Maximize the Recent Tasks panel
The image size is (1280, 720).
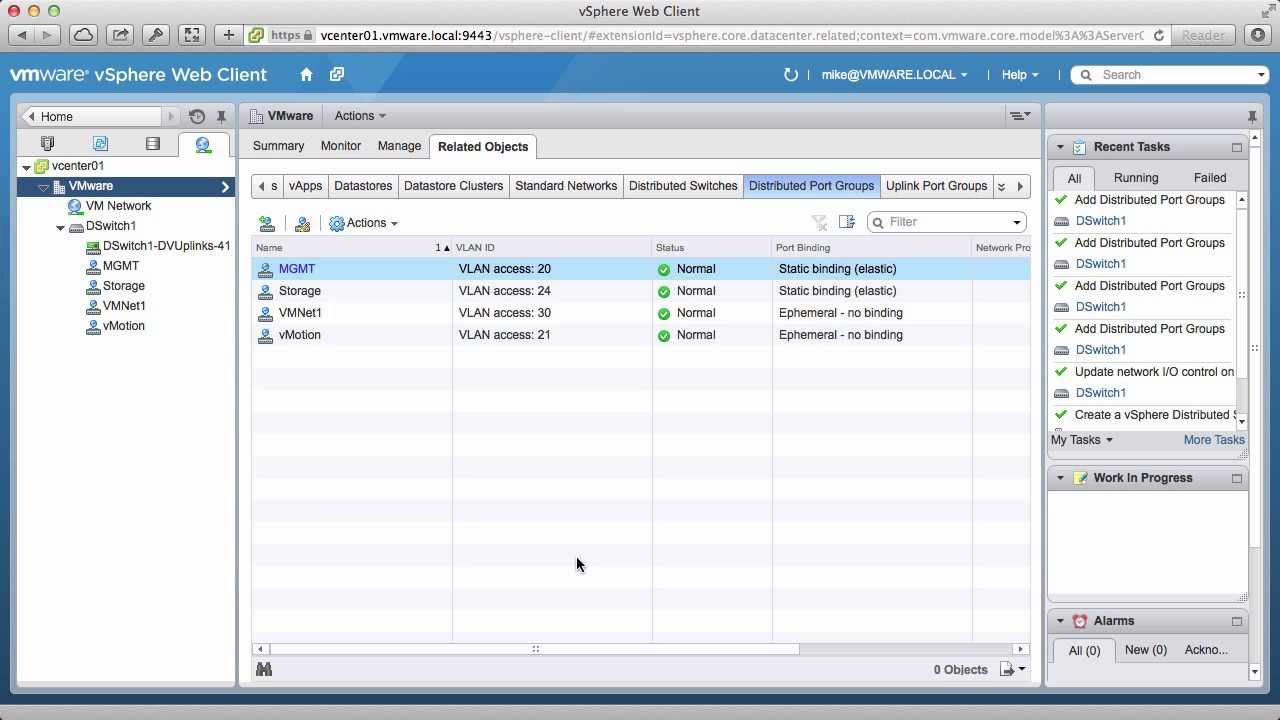pyautogui.click(x=1237, y=147)
